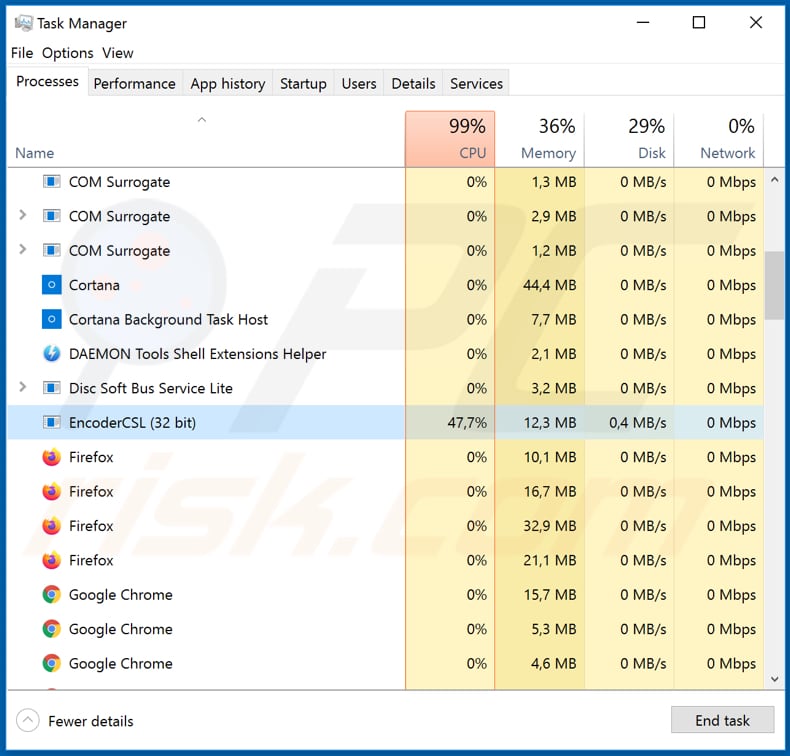Click the icon of COM Surrogate using 1,2 MB
This screenshot has width=790, height=756.
pyautogui.click(x=51, y=250)
